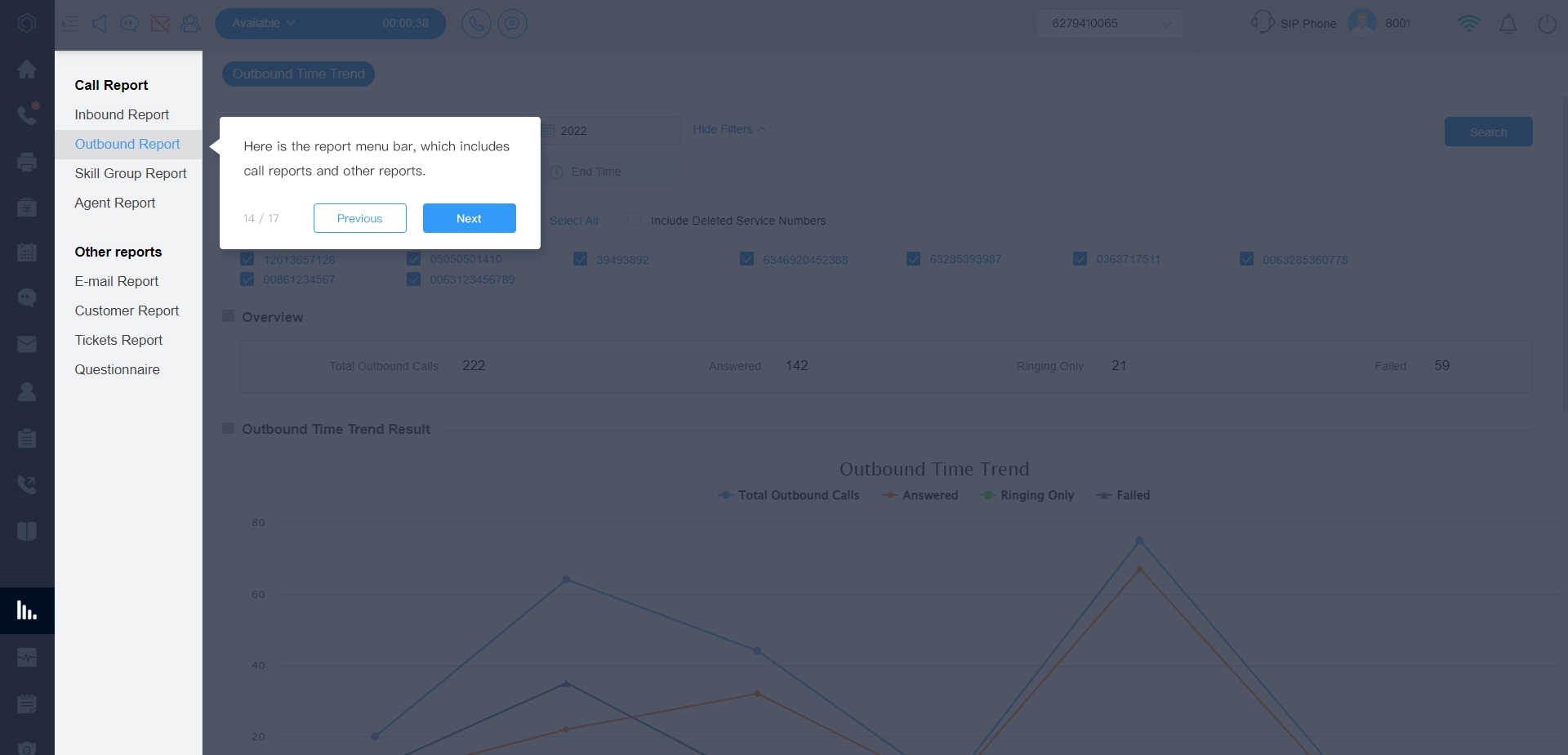Click the notification bell icon
Image resolution: width=1568 pixels, height=755 pixels.
[x=1508, y=24]
